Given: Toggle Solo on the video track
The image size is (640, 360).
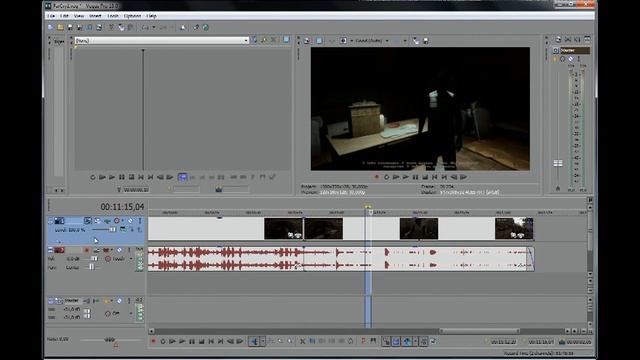Looking at the screenshot, I should [x=140, y=221].
